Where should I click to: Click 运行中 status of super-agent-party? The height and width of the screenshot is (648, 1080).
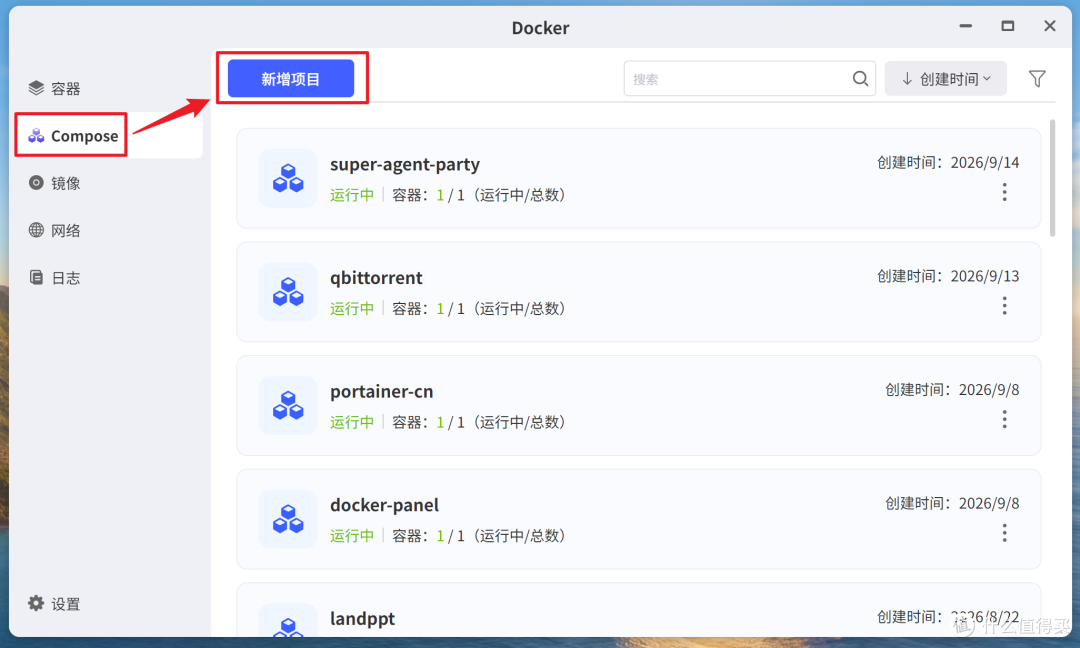coord(352,195)
